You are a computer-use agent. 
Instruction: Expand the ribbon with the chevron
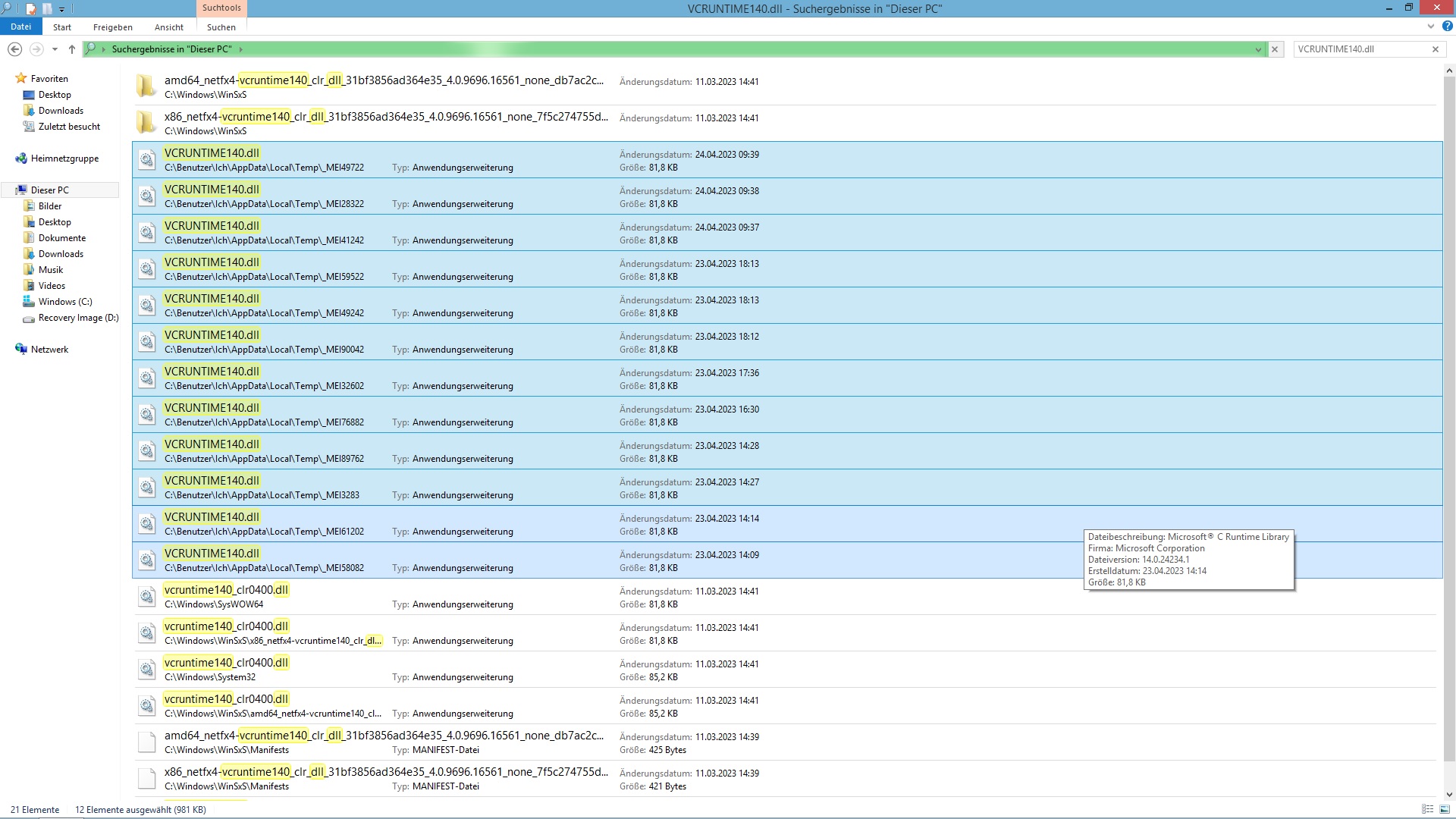coord(1431,27)
